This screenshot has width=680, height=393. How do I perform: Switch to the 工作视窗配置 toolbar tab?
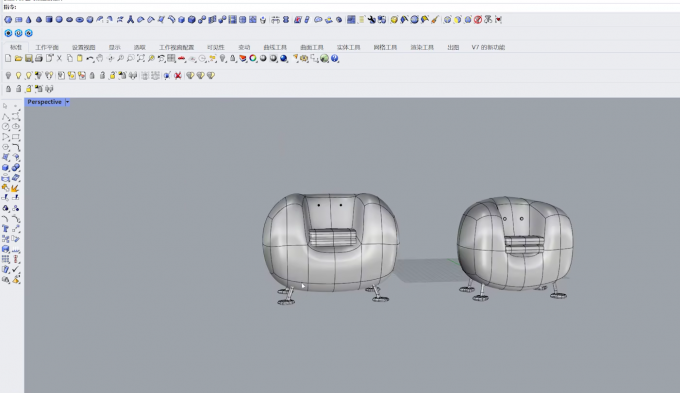click(177, 47)
